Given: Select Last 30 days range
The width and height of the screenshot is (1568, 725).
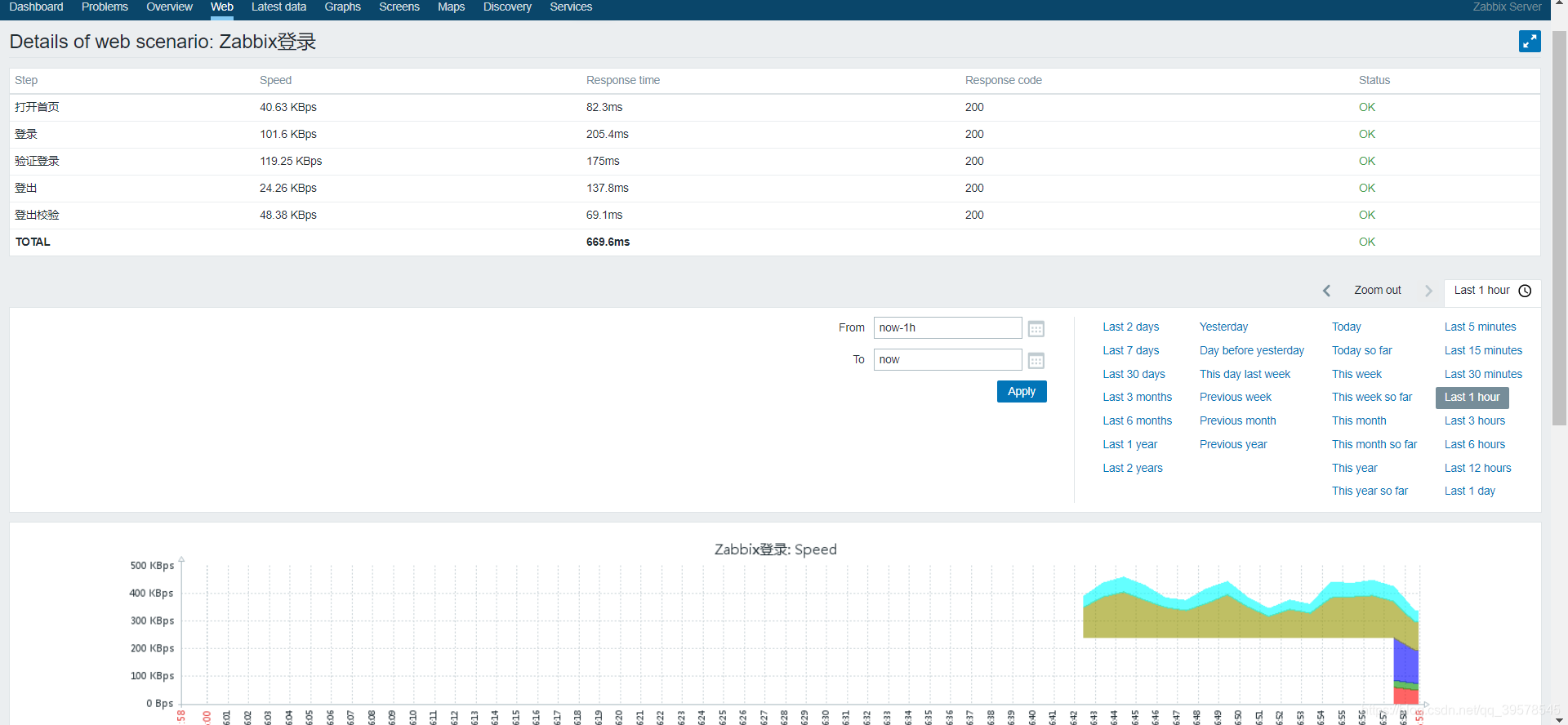Looking at the screenshot, I should (1134, 375).
